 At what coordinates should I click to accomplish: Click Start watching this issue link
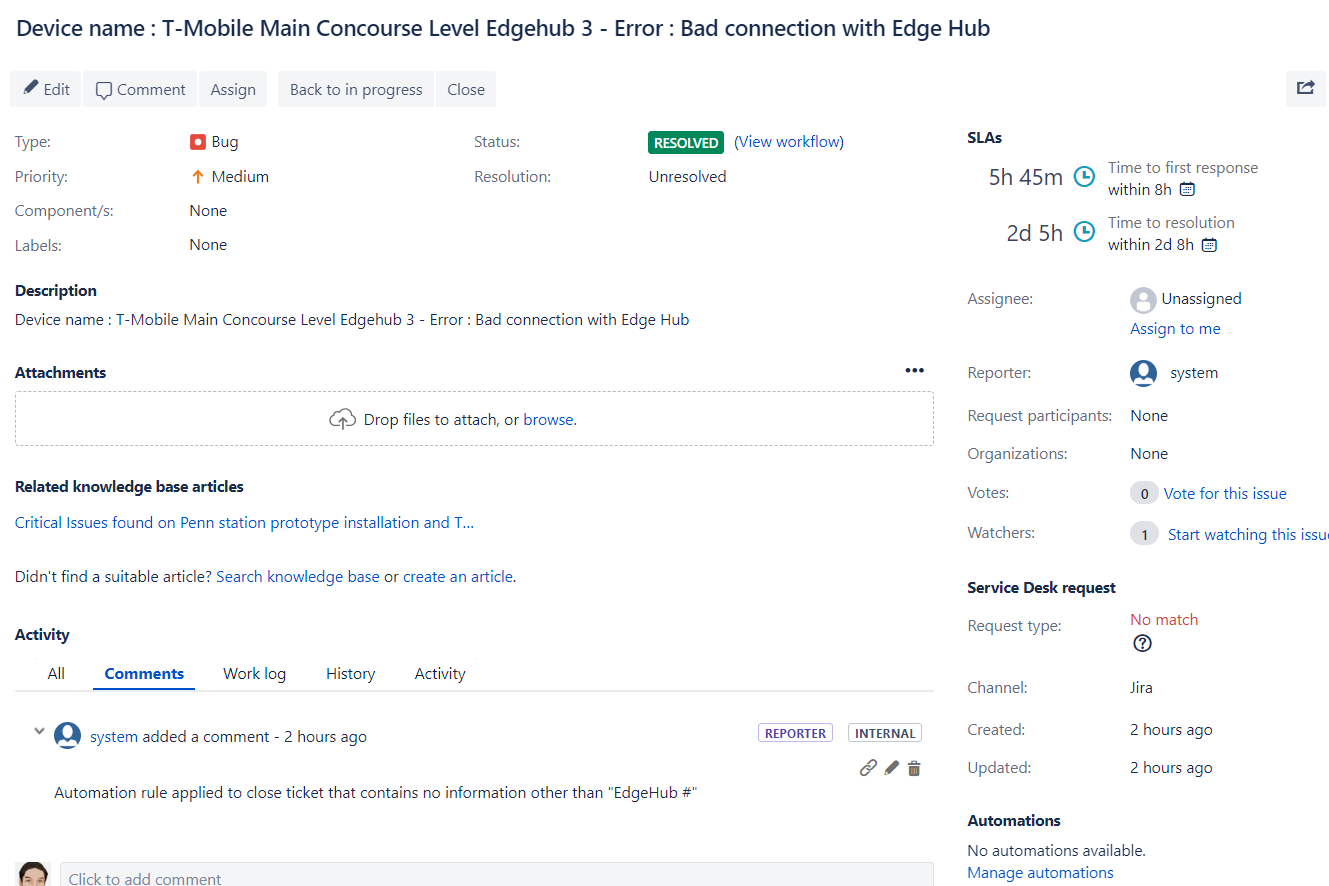coord(1248,534)
